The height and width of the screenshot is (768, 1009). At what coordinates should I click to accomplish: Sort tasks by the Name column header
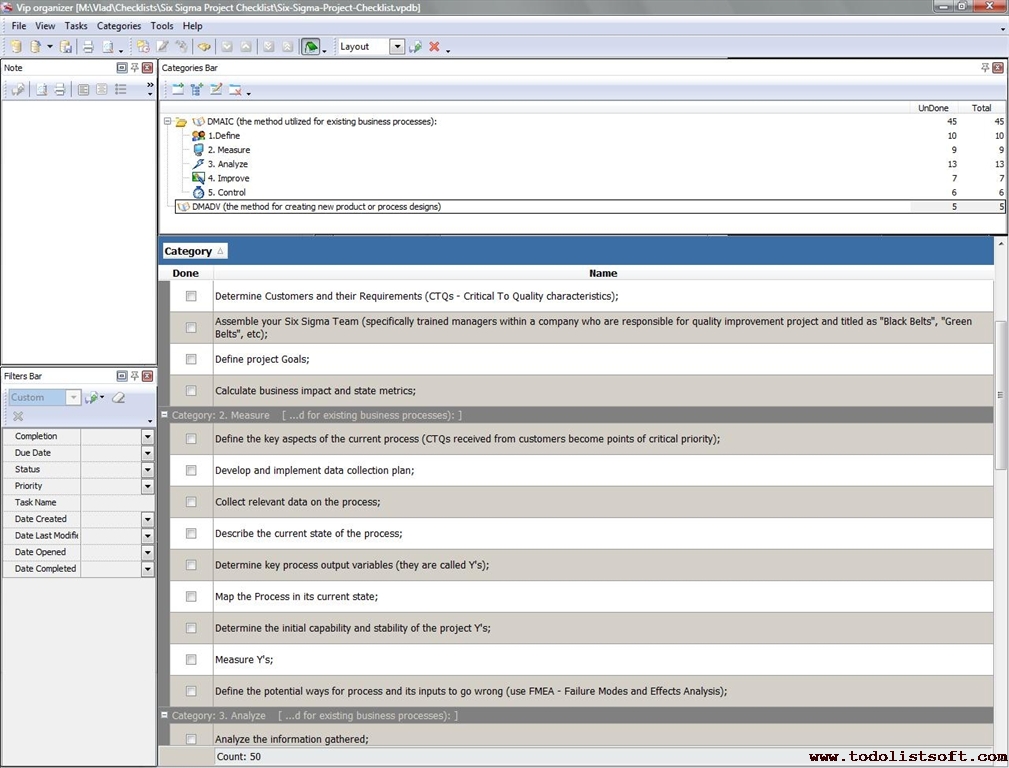click(x=602, y=273)
